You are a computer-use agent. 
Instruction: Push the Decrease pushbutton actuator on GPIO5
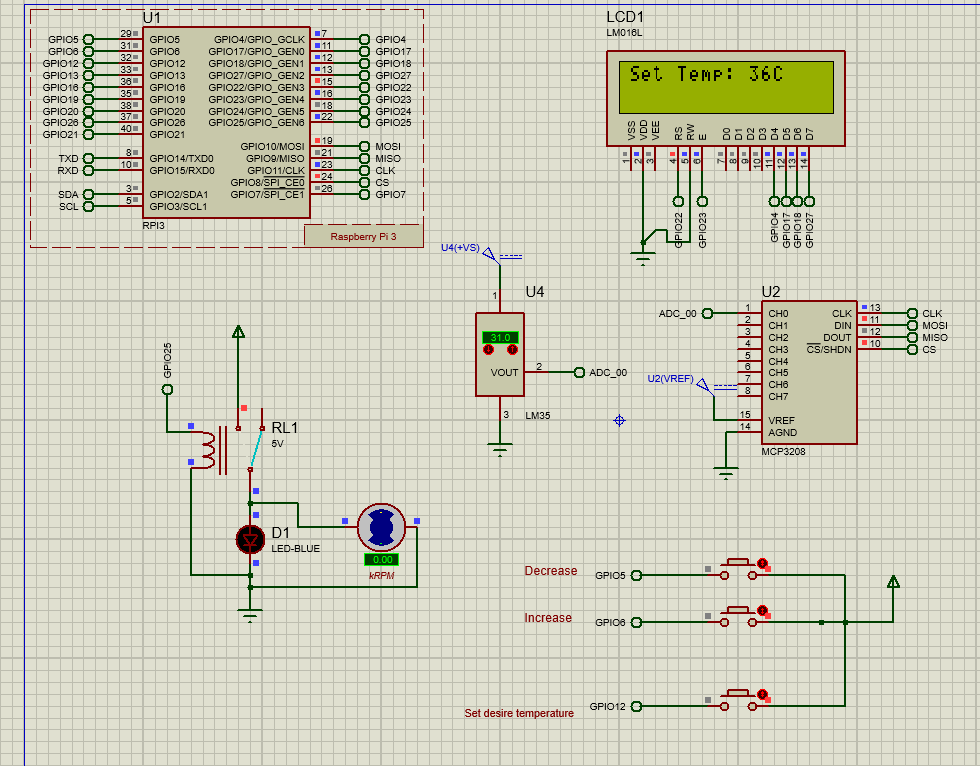(x=739, y=562)
